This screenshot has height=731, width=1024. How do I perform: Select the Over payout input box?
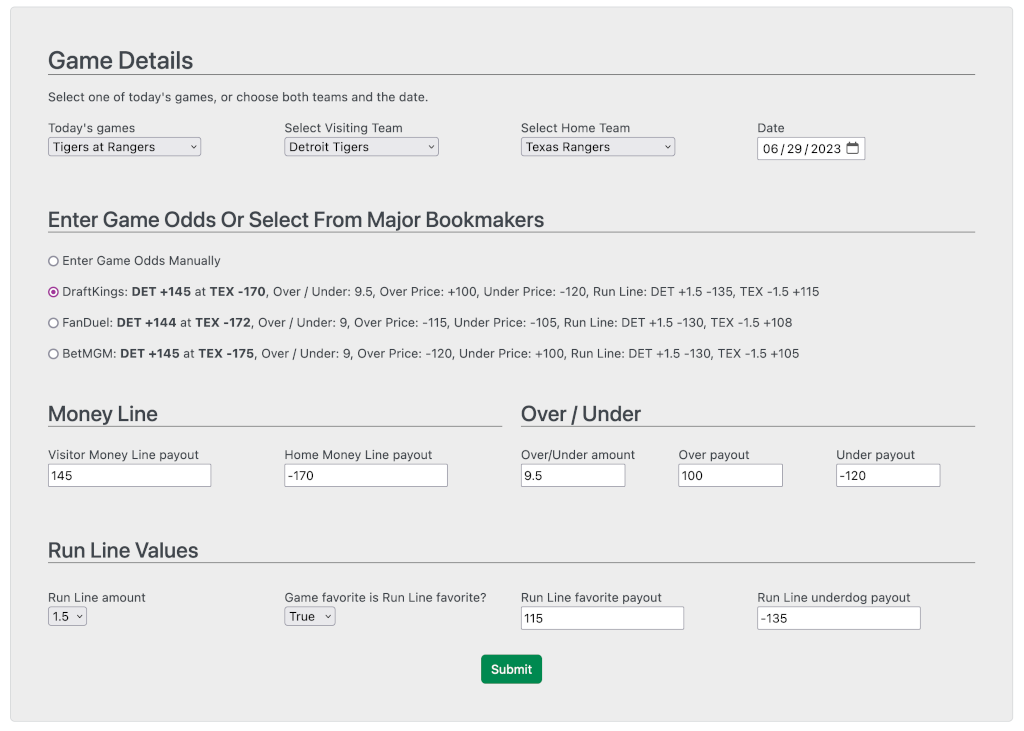(730, 474)
